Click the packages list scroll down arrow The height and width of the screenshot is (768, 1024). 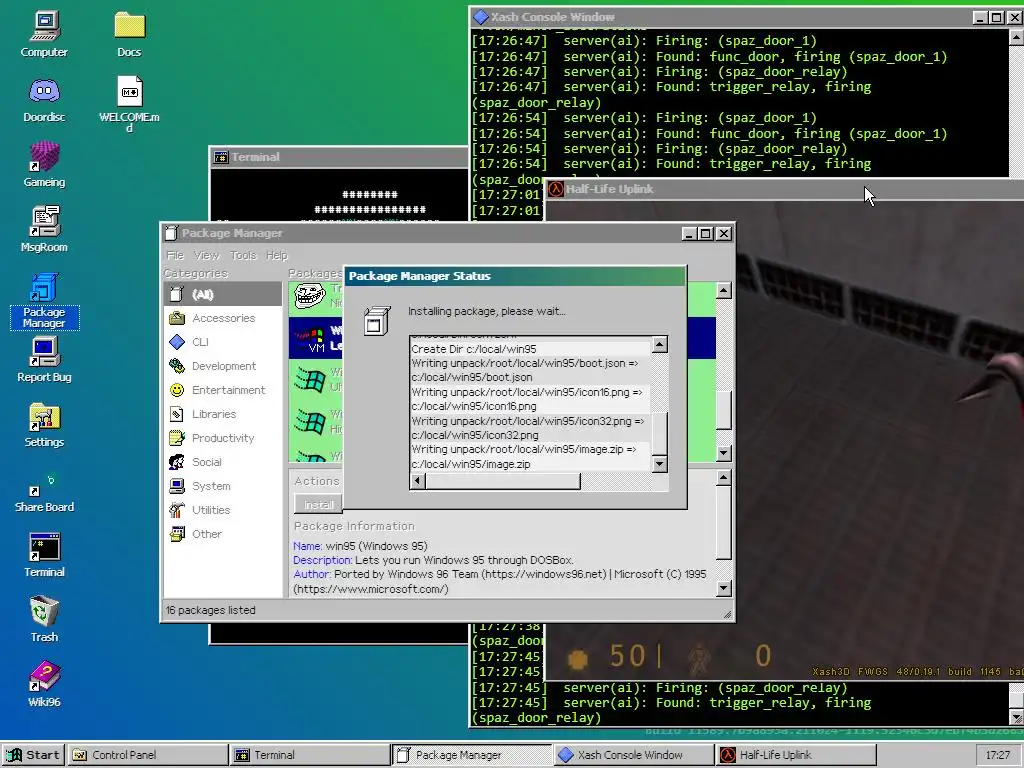click(x=724, y=453)
